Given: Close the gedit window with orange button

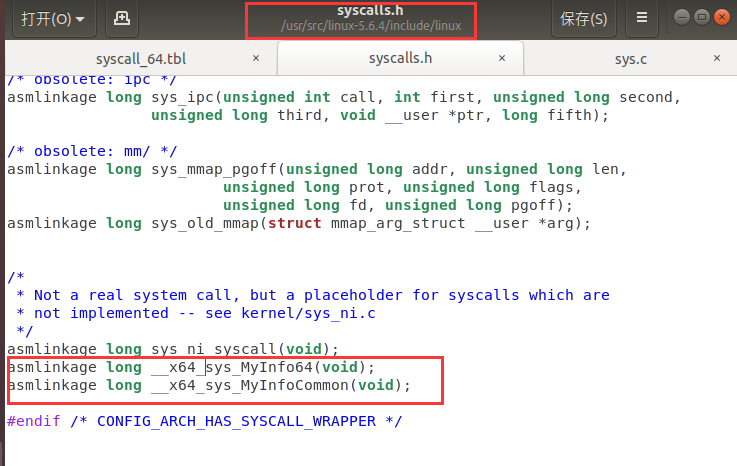Looking at the screenshot, I should pos(721,17).
